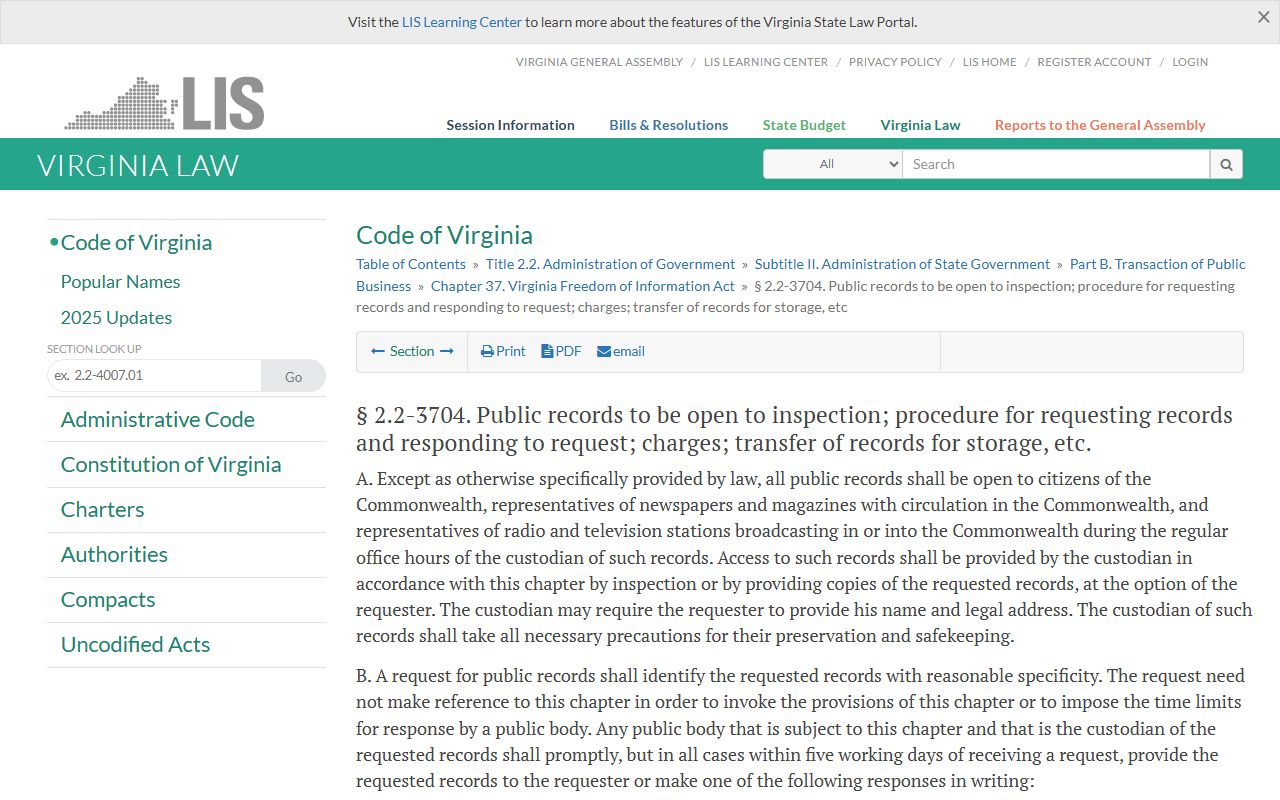Open the Privacy Policy link
This screenshot has width=1280, height=800.
click(895, 62)
